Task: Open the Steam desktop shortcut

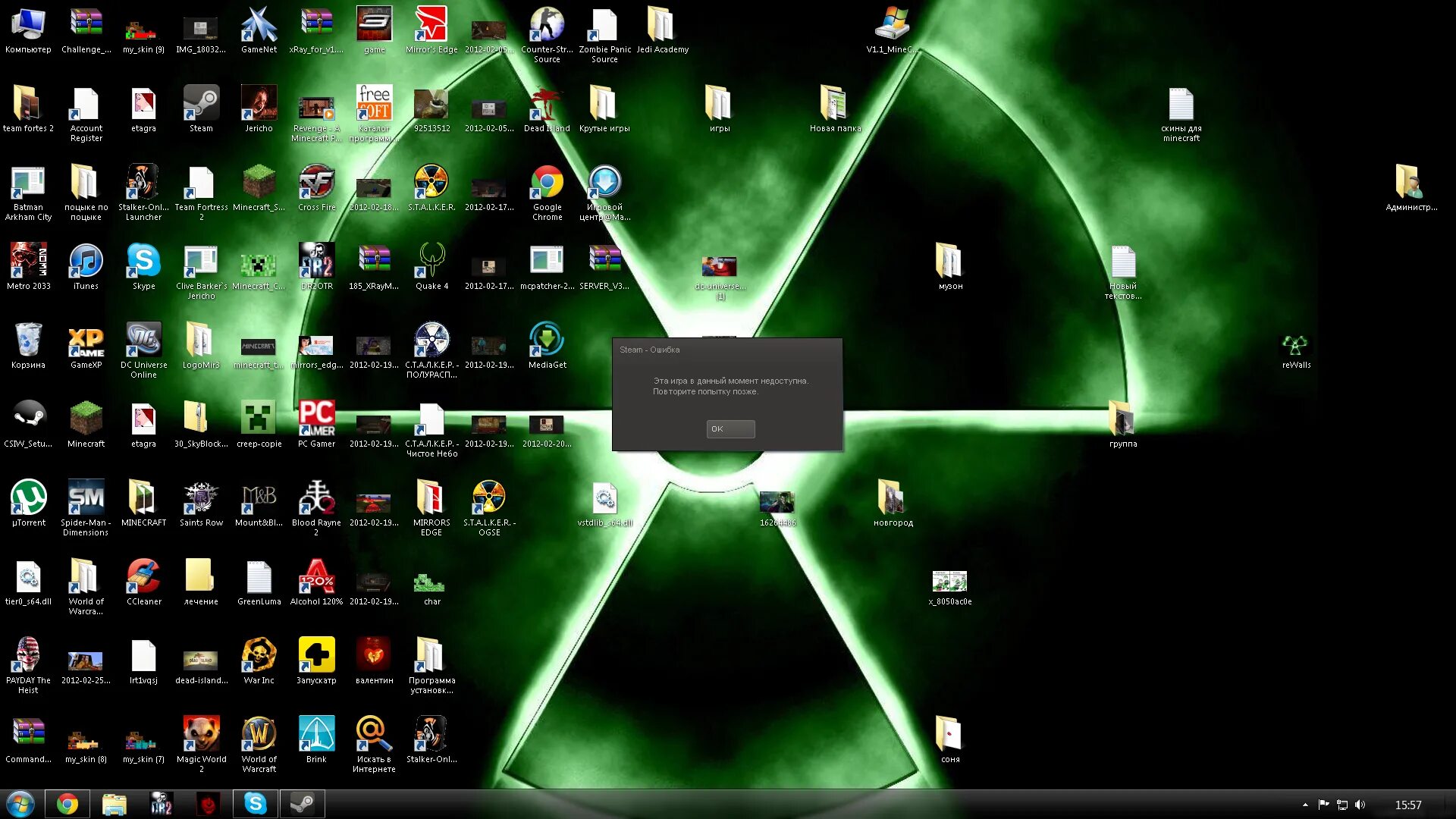Action: click(x=201, y=102)
